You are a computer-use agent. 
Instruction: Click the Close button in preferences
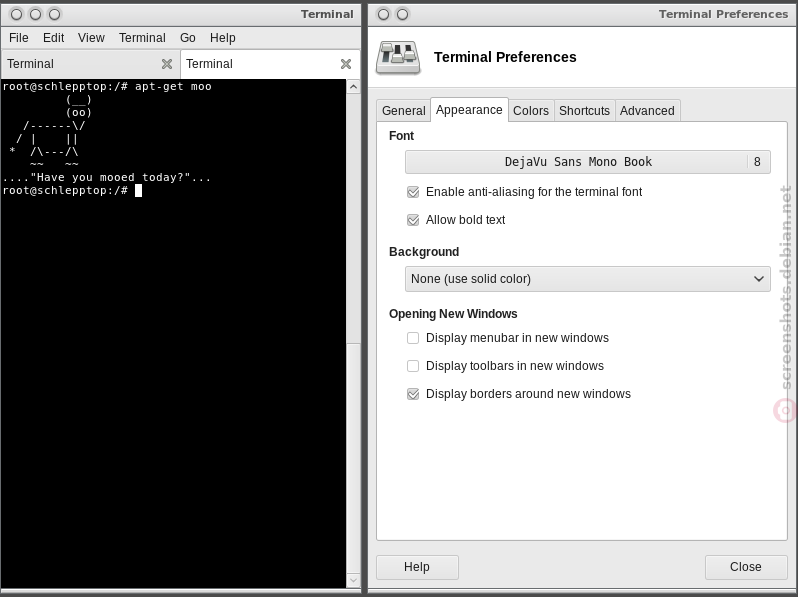point(746,567)
